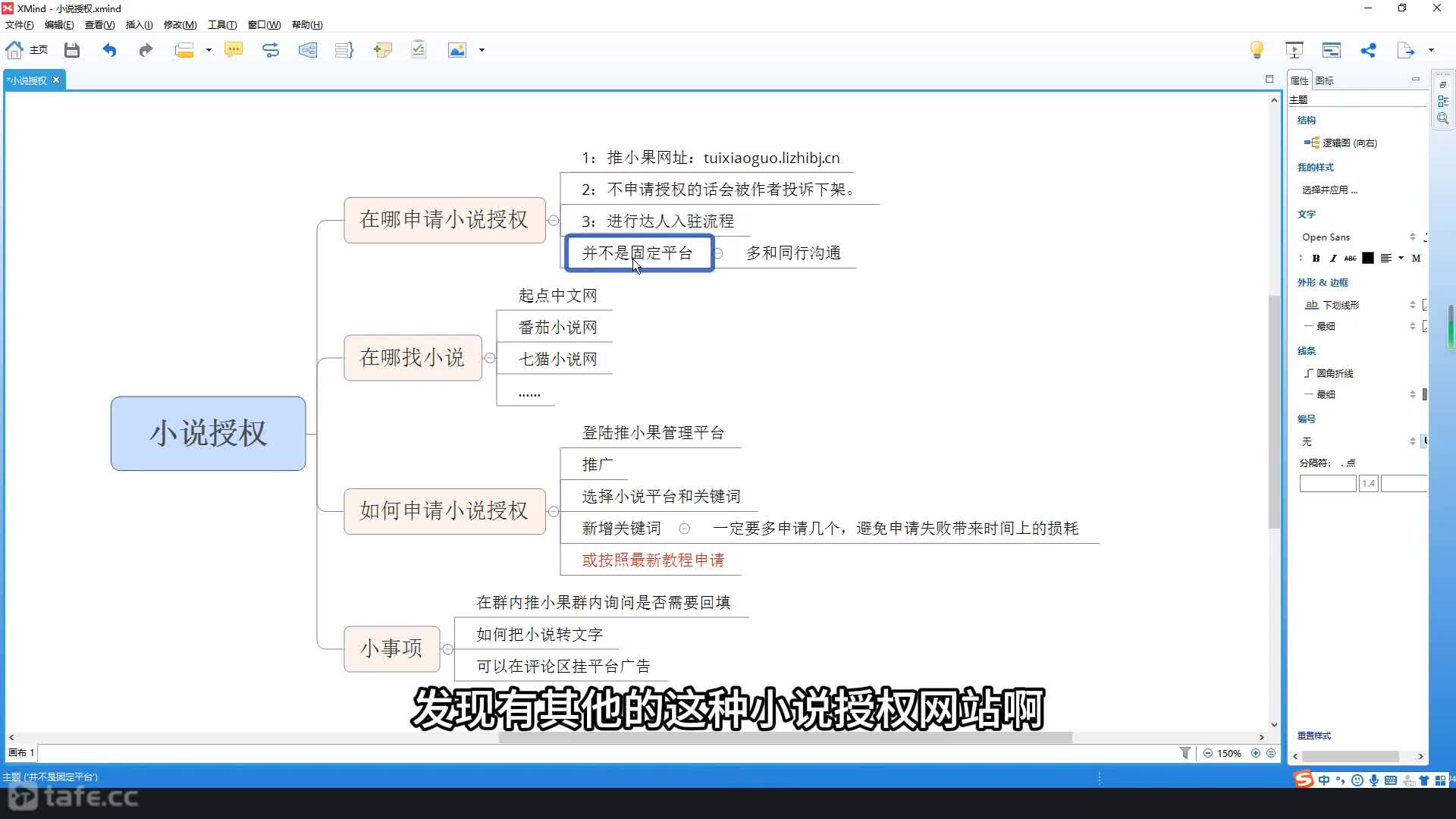Click the 逻辑图 (向右) structure option
This screenshot has width=1456, height=819.
click(x=1341, y=143)
